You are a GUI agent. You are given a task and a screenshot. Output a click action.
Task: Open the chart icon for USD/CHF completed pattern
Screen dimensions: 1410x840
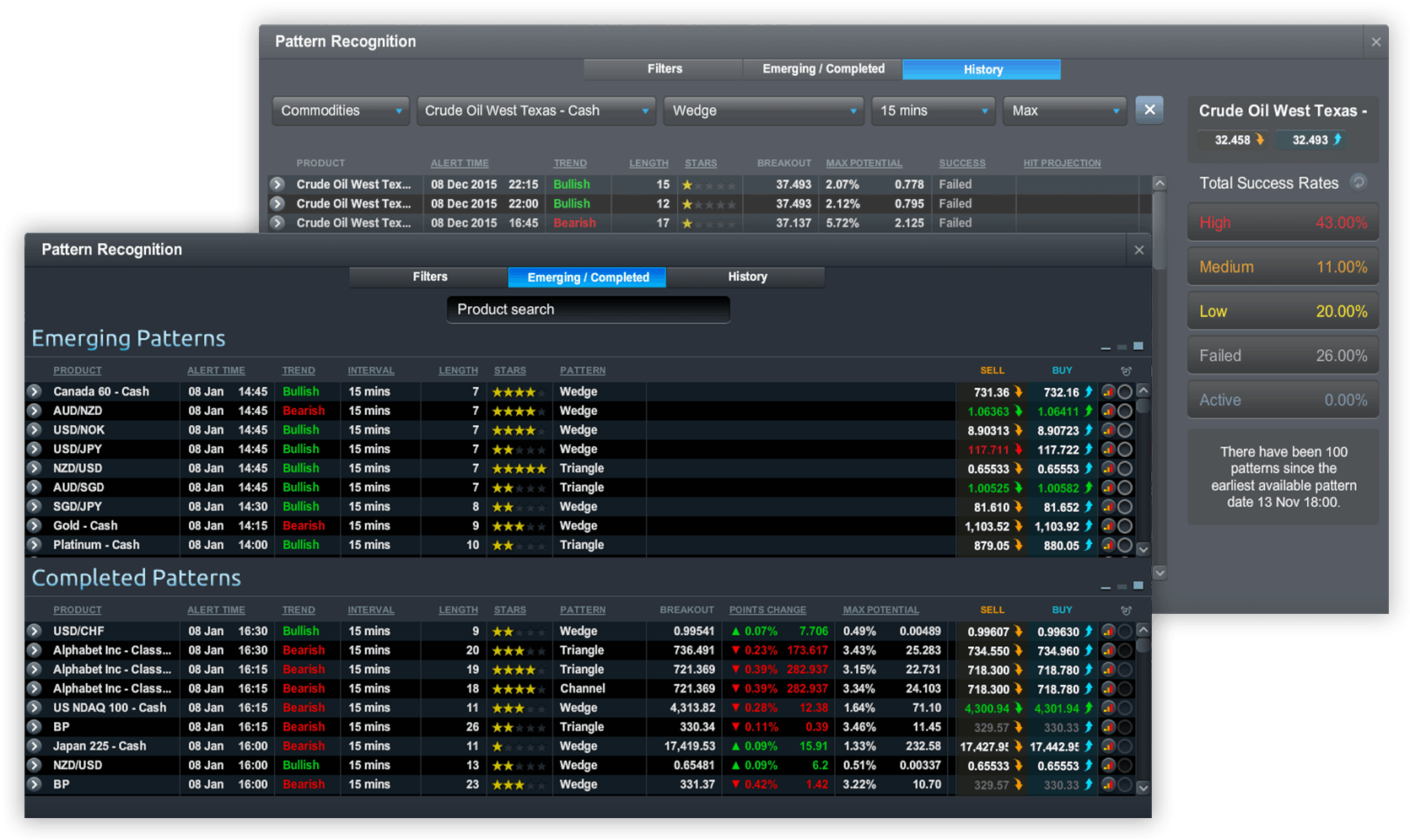tap(1108, 630)
